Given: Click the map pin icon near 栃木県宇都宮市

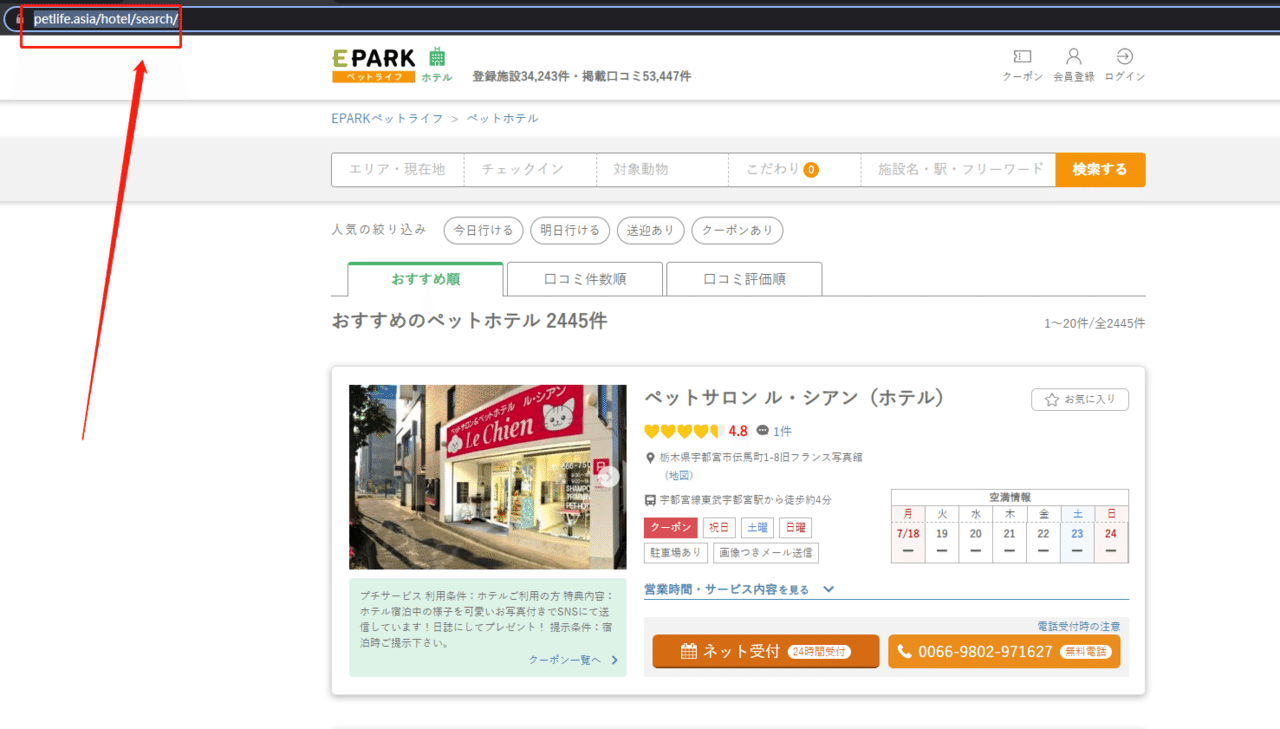Looking at the screenshot, I should (x=652, y=457).
